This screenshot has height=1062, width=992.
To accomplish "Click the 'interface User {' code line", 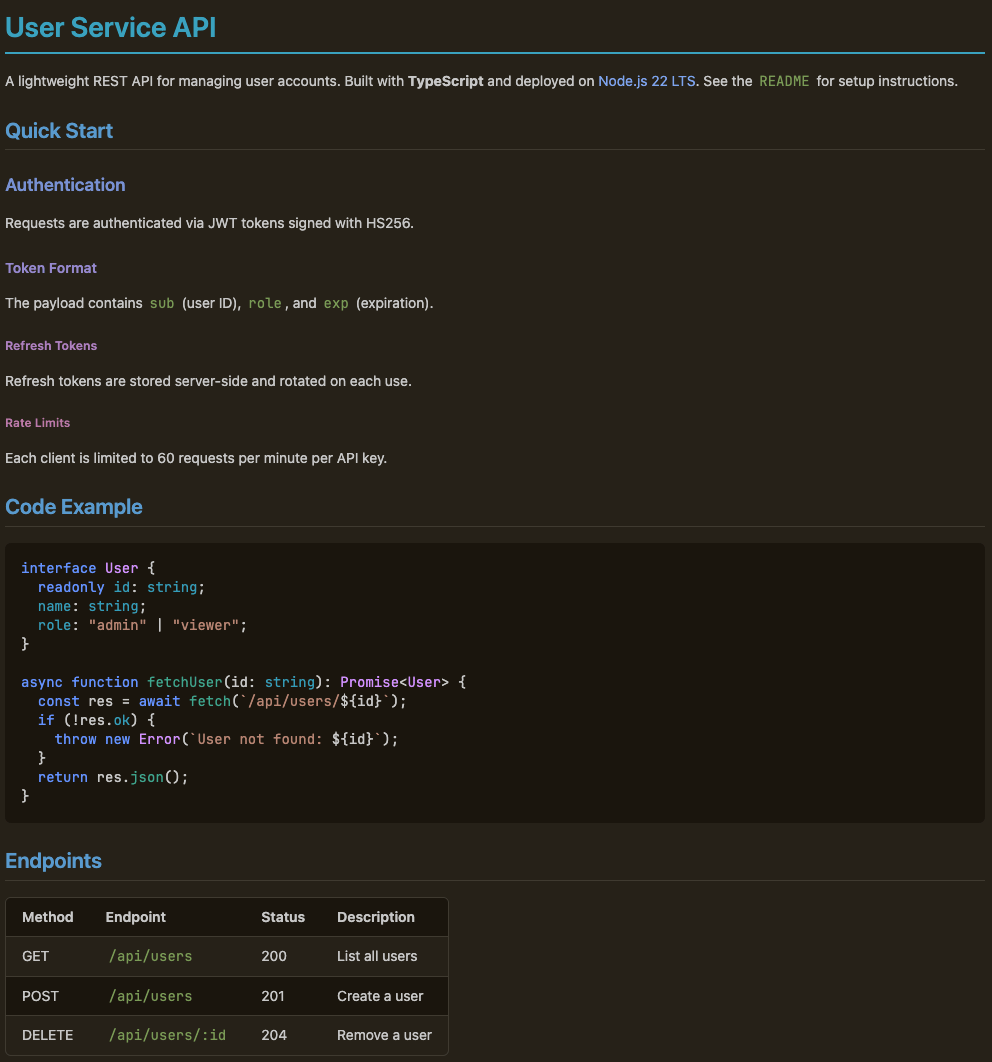I will point(88,568).
